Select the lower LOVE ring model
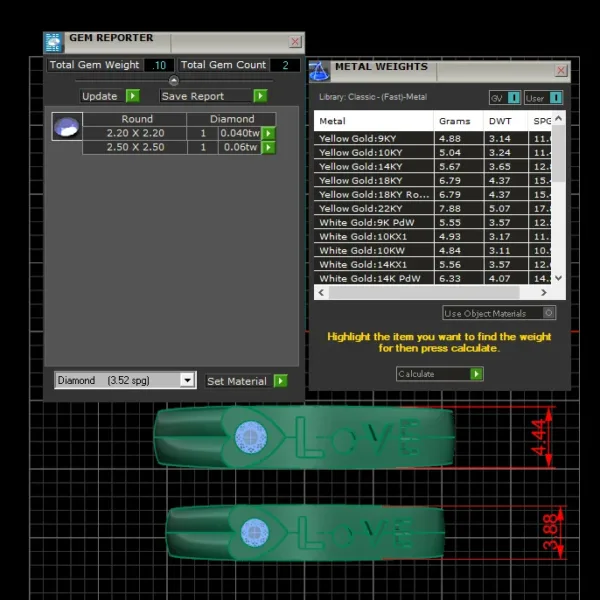The width and height of the screenshot is (600, 600). tap(305, 533)
